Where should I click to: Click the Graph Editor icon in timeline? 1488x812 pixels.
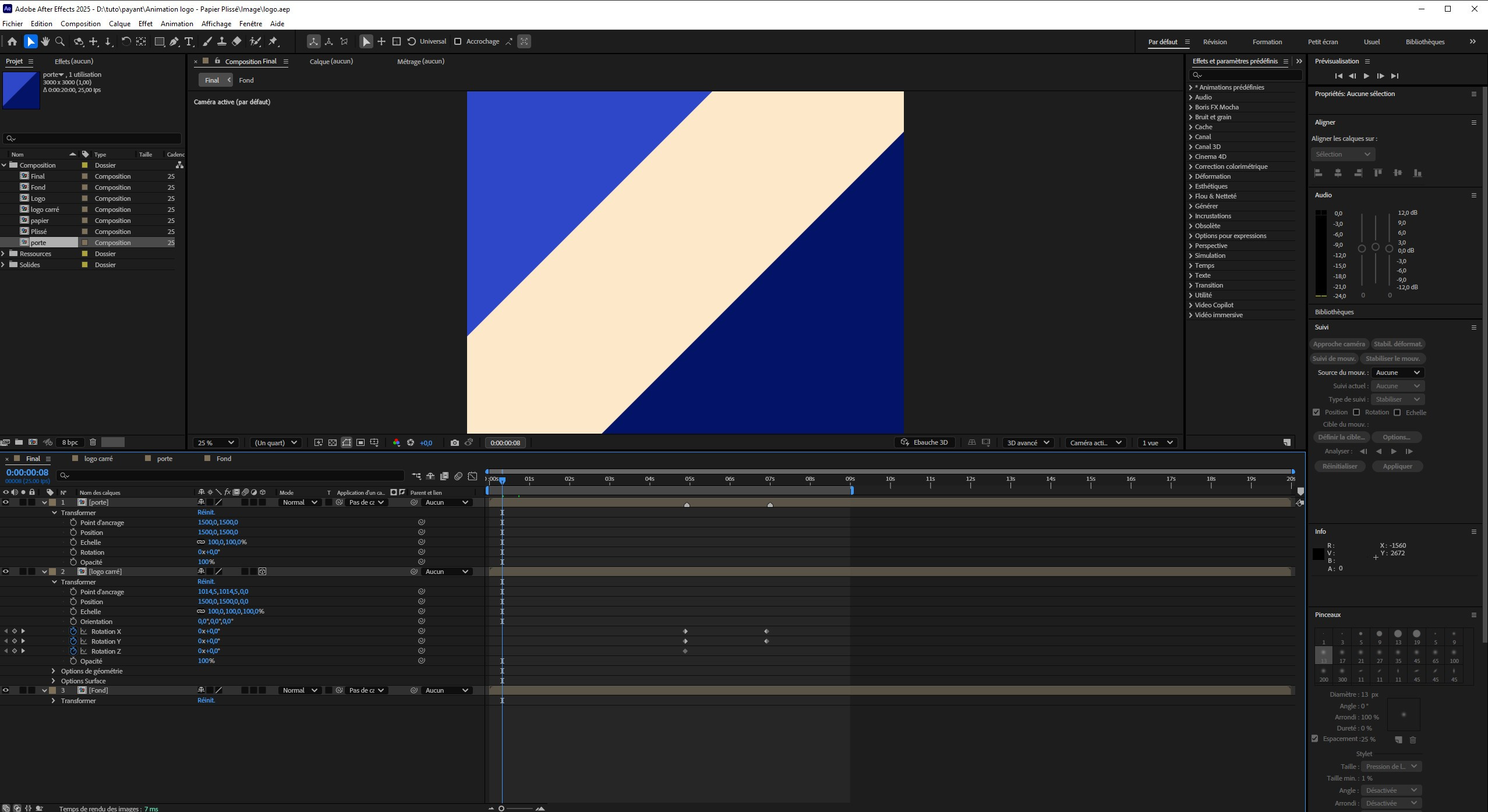coord(472,476)
